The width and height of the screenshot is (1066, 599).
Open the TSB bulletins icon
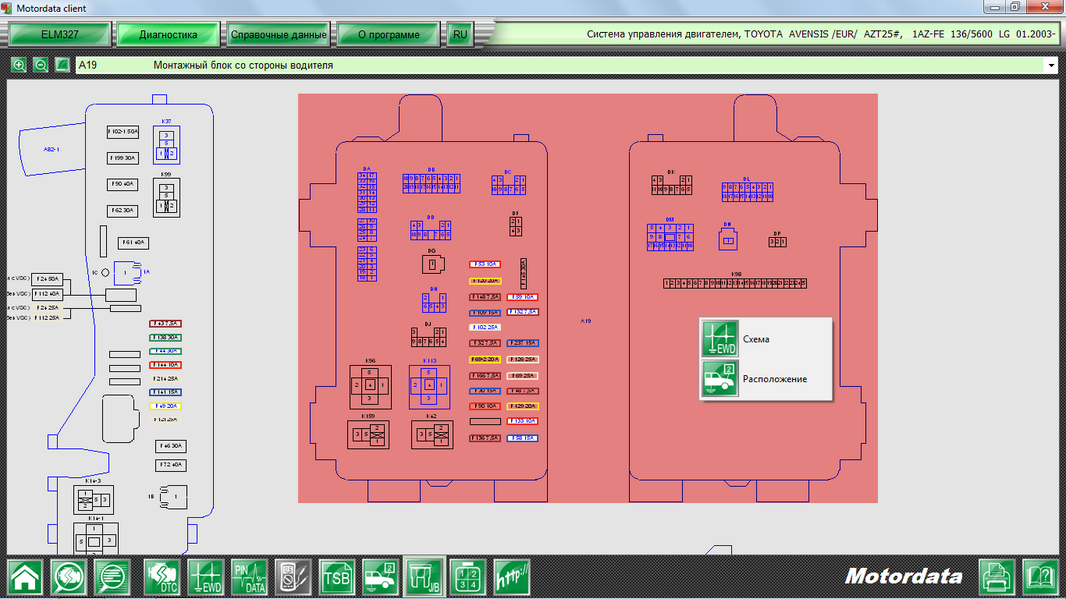pos(337,577)
